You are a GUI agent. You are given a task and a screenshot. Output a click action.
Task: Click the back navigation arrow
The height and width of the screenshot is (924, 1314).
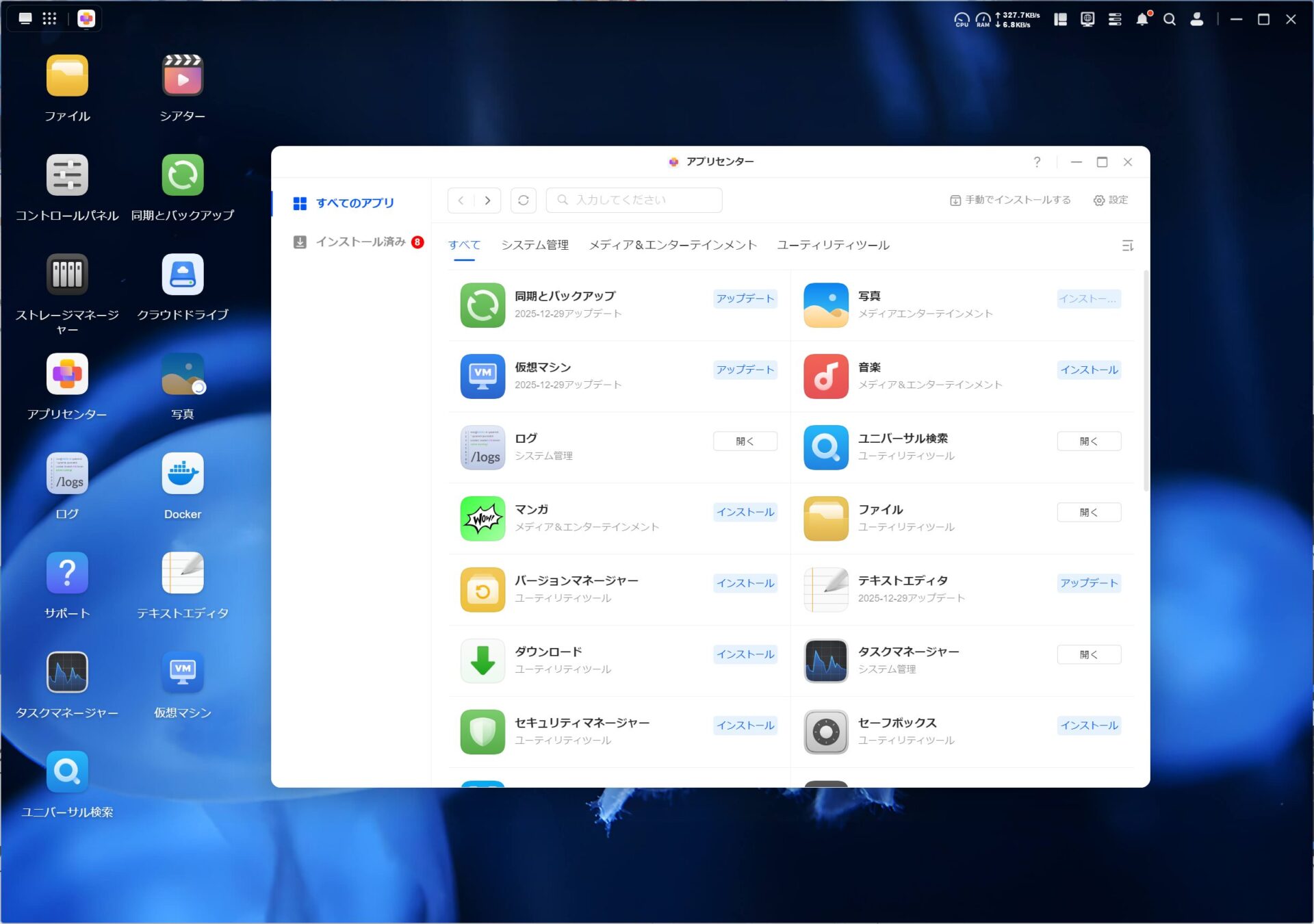[x=461, y=201]
